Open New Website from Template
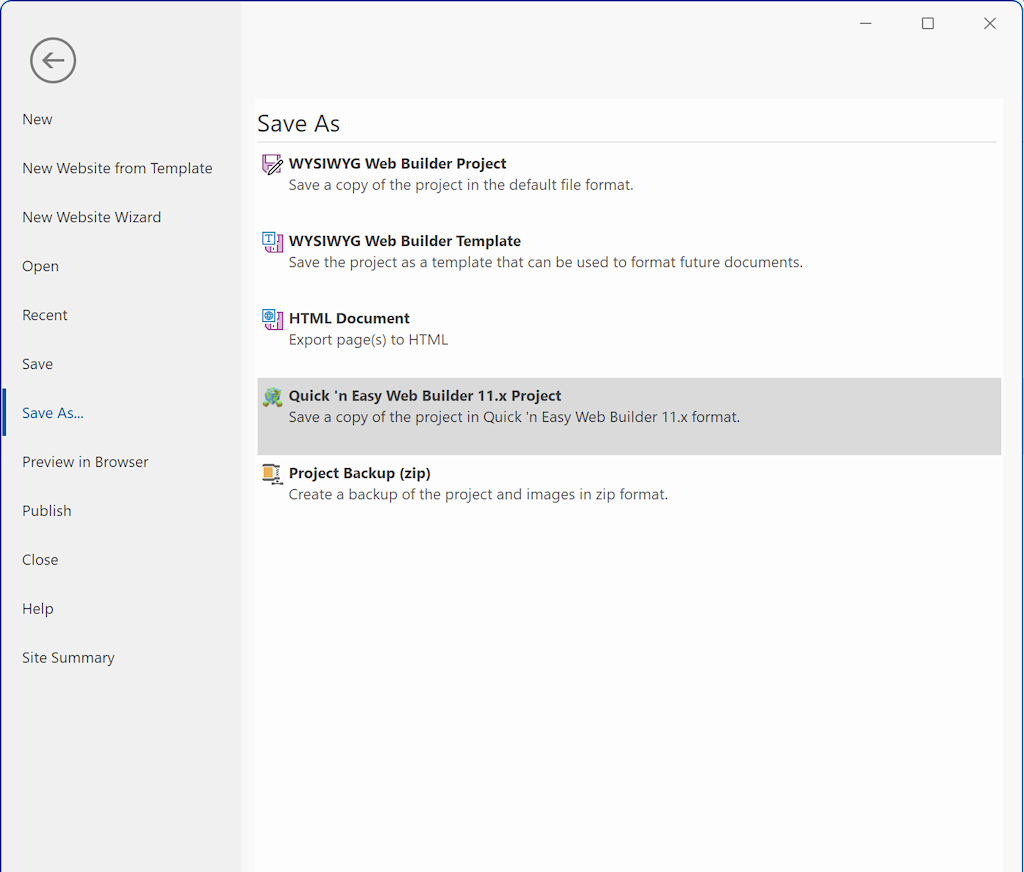This screenshot has width=1024, height=872. tap(118, 169)
